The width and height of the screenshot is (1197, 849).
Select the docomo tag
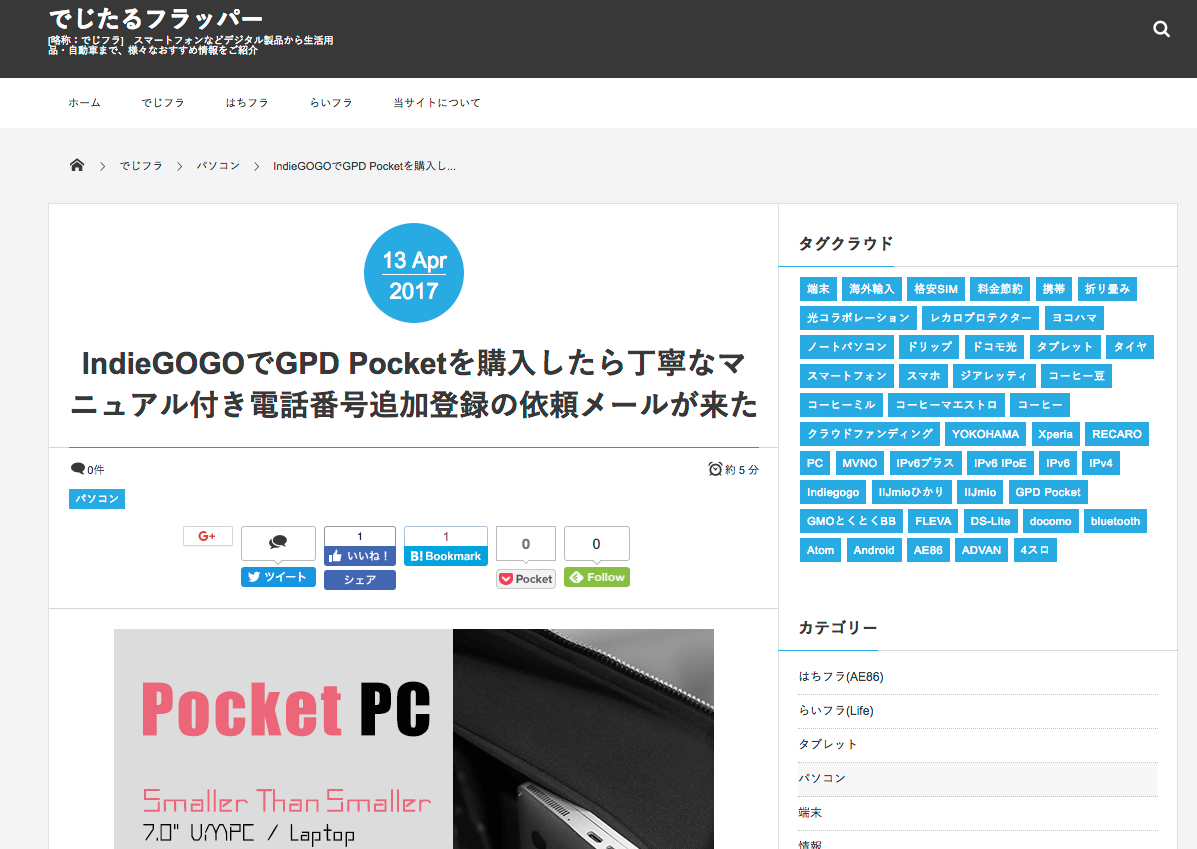pyautogui.click(x=1050, y=521)
